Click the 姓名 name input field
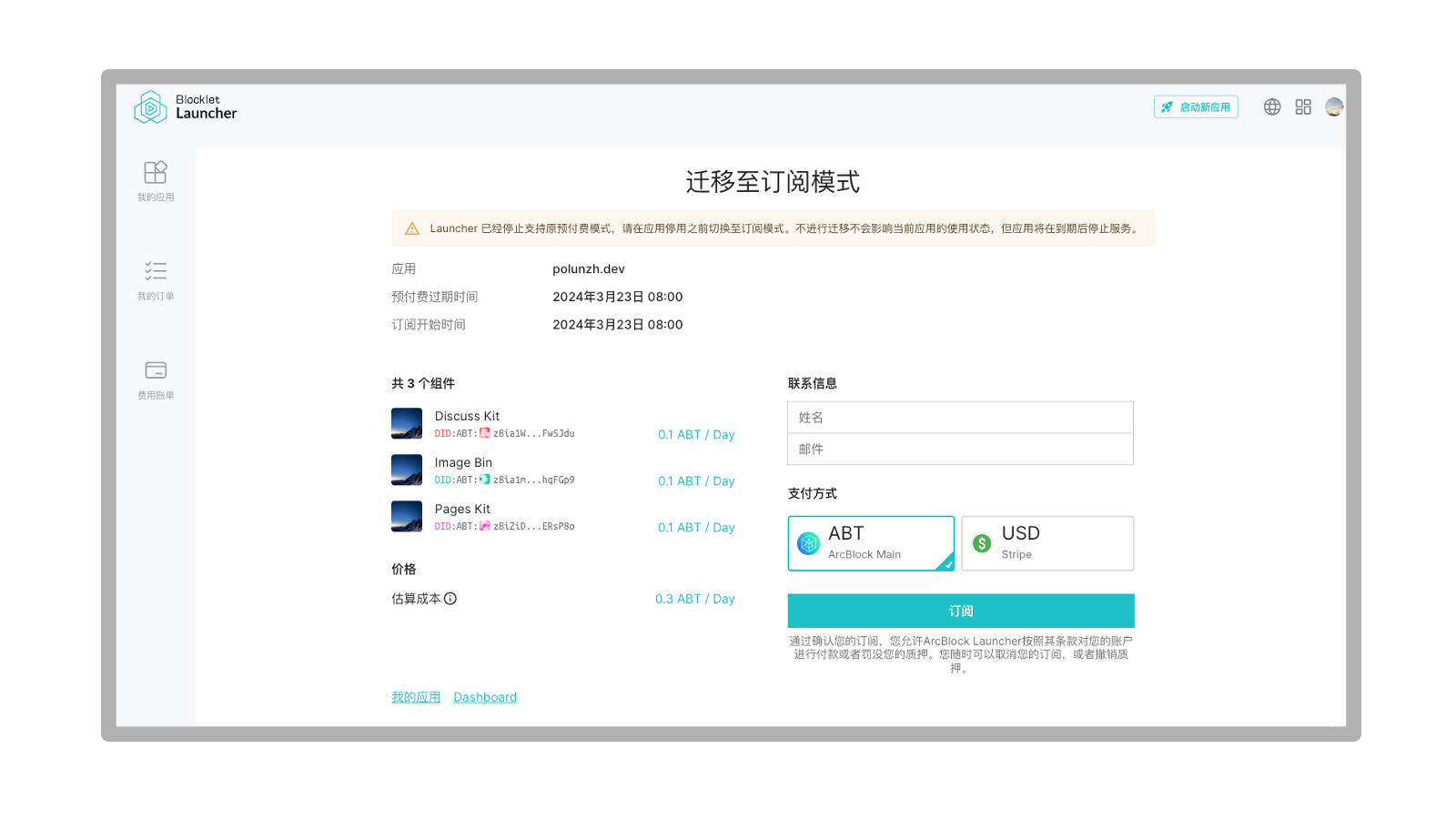The height and width of the screenshot is (819, 1456). point(960,417)
